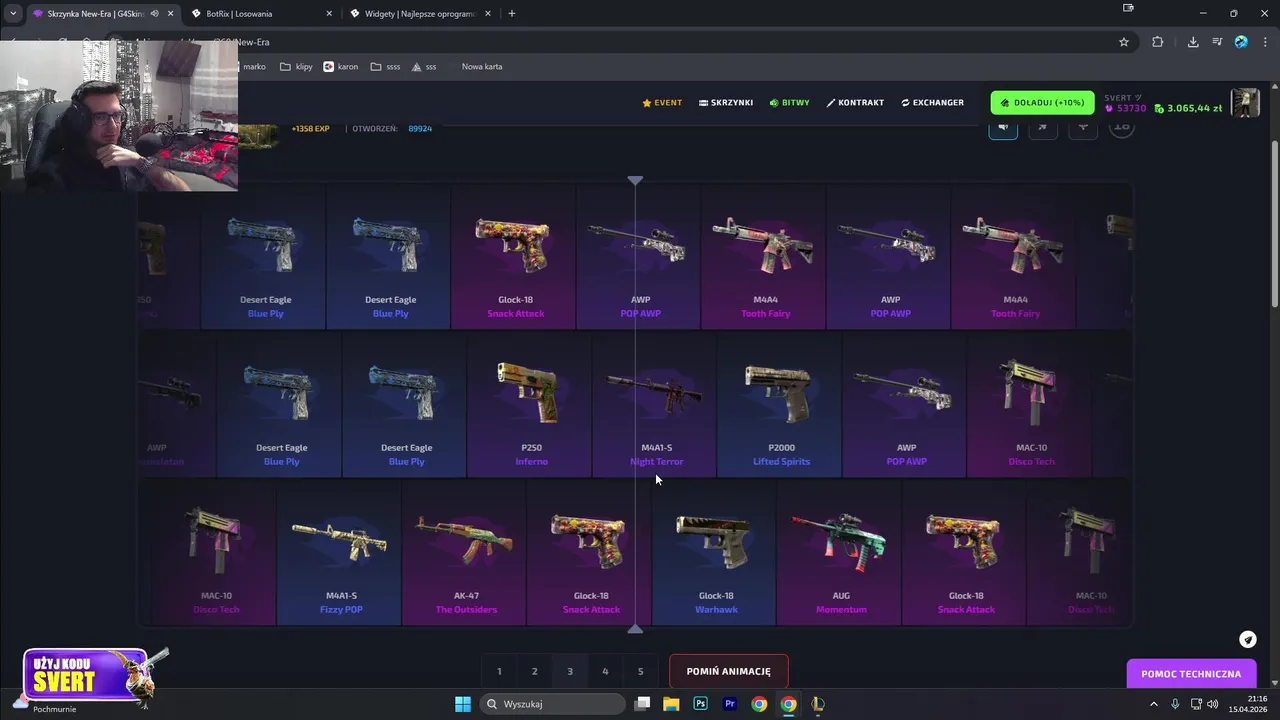The width and height of the screenshot is (1280, 720).
Task: Open the Nowa karta bookmark
Action: tap(482, 67)
